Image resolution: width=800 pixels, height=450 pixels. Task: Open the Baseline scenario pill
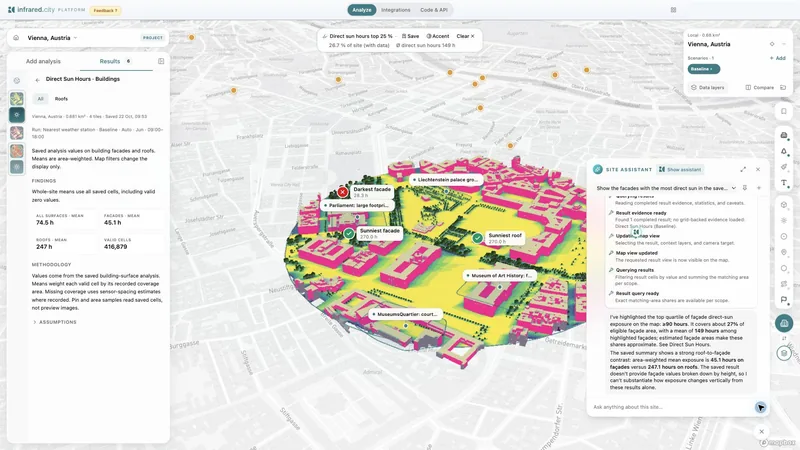pos(704,69)
